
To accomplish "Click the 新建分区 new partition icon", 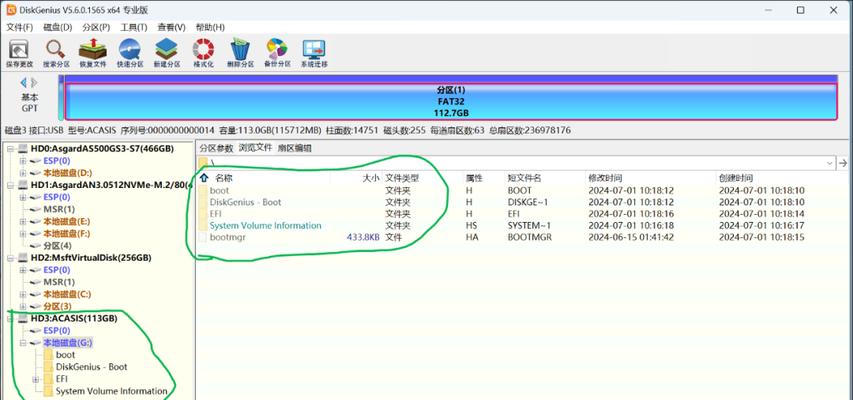I will click(x=166, y=53).
